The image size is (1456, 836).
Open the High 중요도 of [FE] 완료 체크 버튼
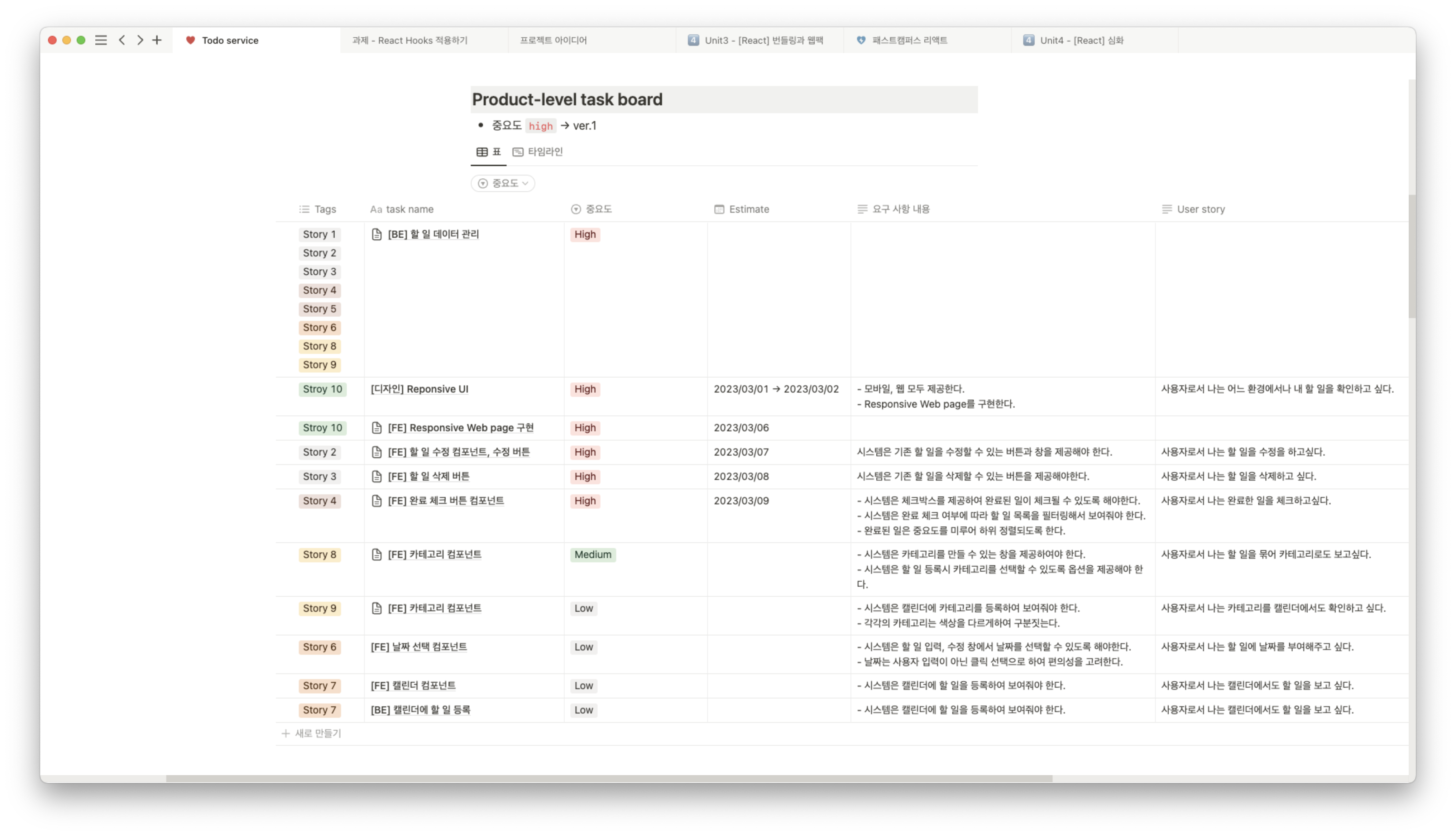click(585, 501)
